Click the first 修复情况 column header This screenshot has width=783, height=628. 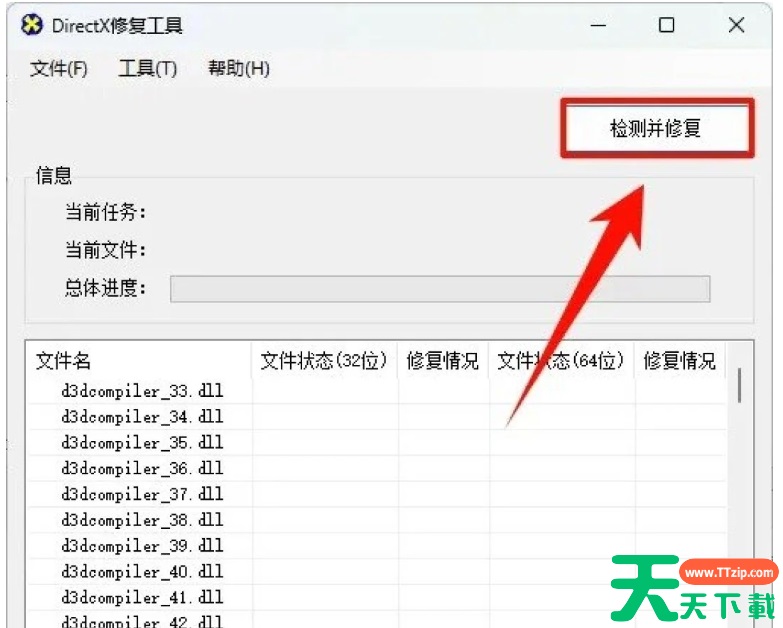click(x=442, y=361)
